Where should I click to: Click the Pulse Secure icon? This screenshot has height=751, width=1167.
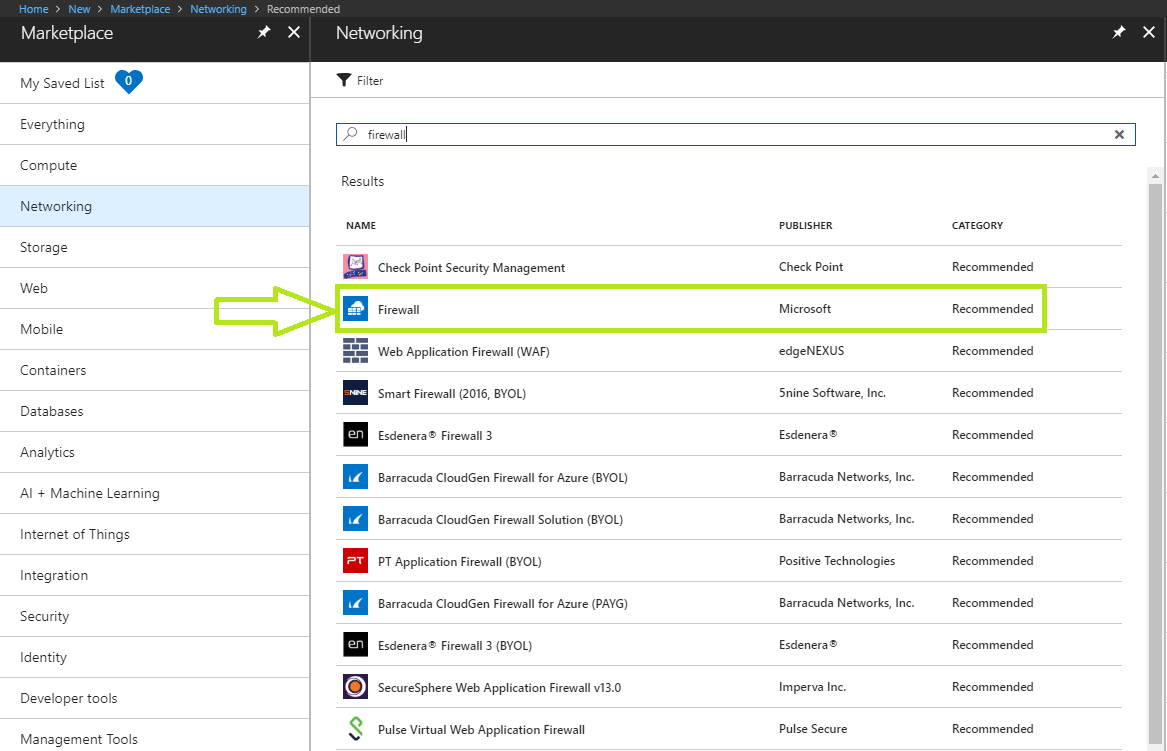tap(356, 729)
